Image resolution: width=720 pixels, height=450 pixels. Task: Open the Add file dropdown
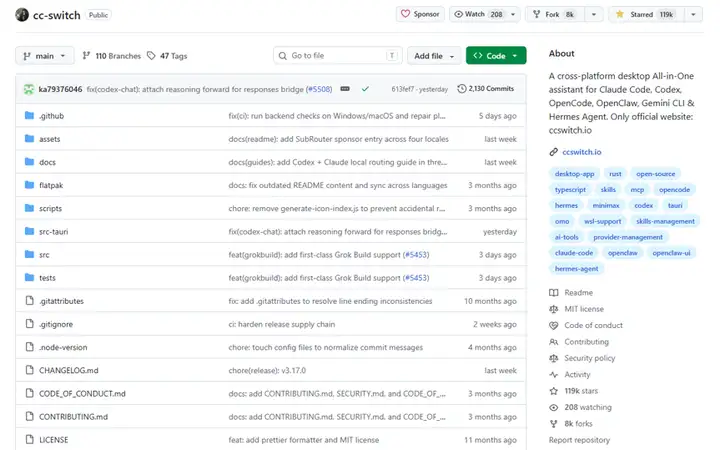coord(434,56)
